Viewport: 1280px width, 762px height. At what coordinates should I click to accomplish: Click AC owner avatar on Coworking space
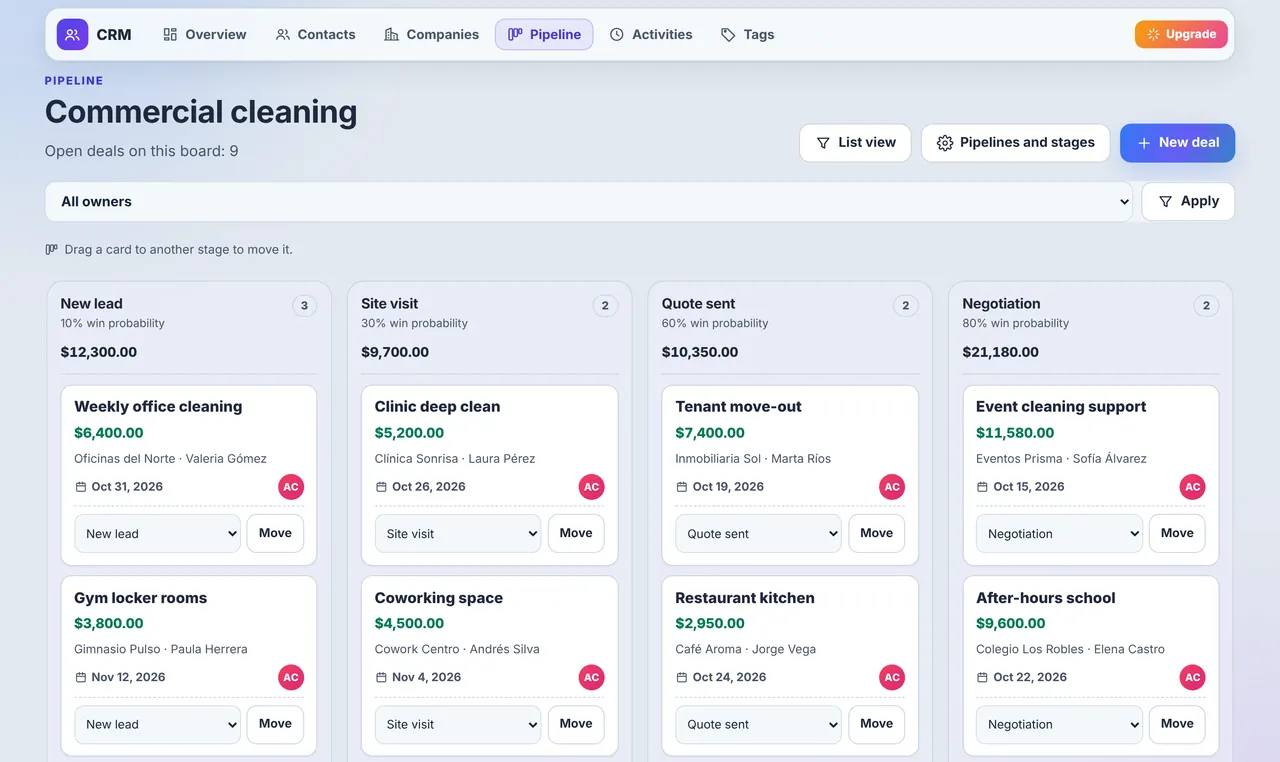592,677
